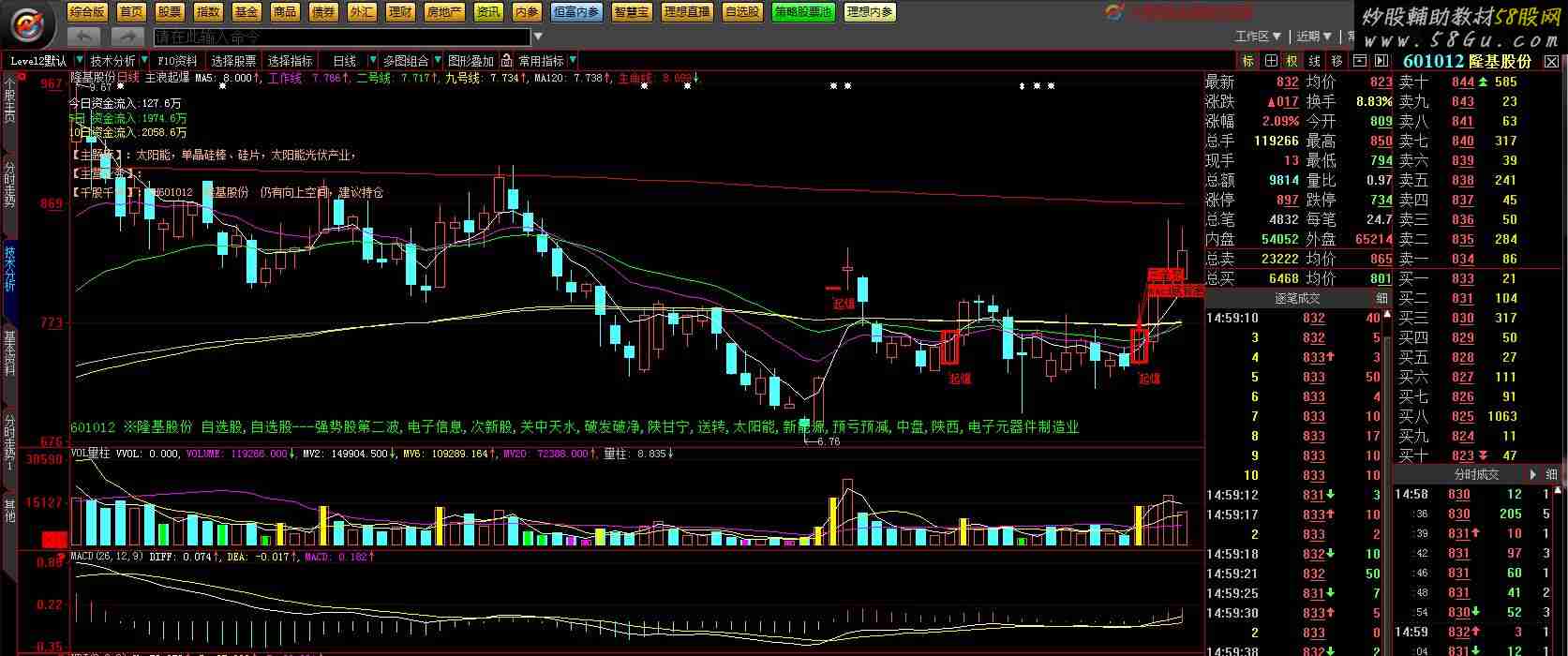The image size is (1568, 656).
Task: Open the blue 恒富内参 button
Action: tap(576, 12)
